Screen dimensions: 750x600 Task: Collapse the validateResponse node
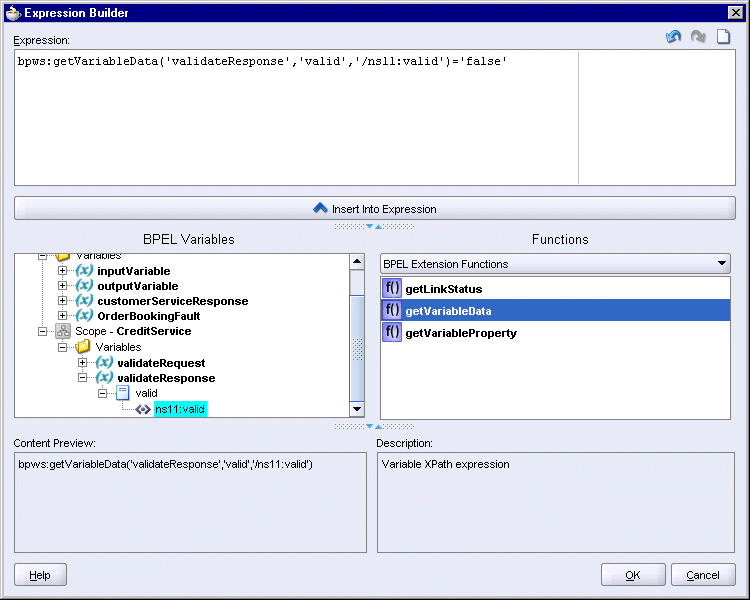point(82,378)
